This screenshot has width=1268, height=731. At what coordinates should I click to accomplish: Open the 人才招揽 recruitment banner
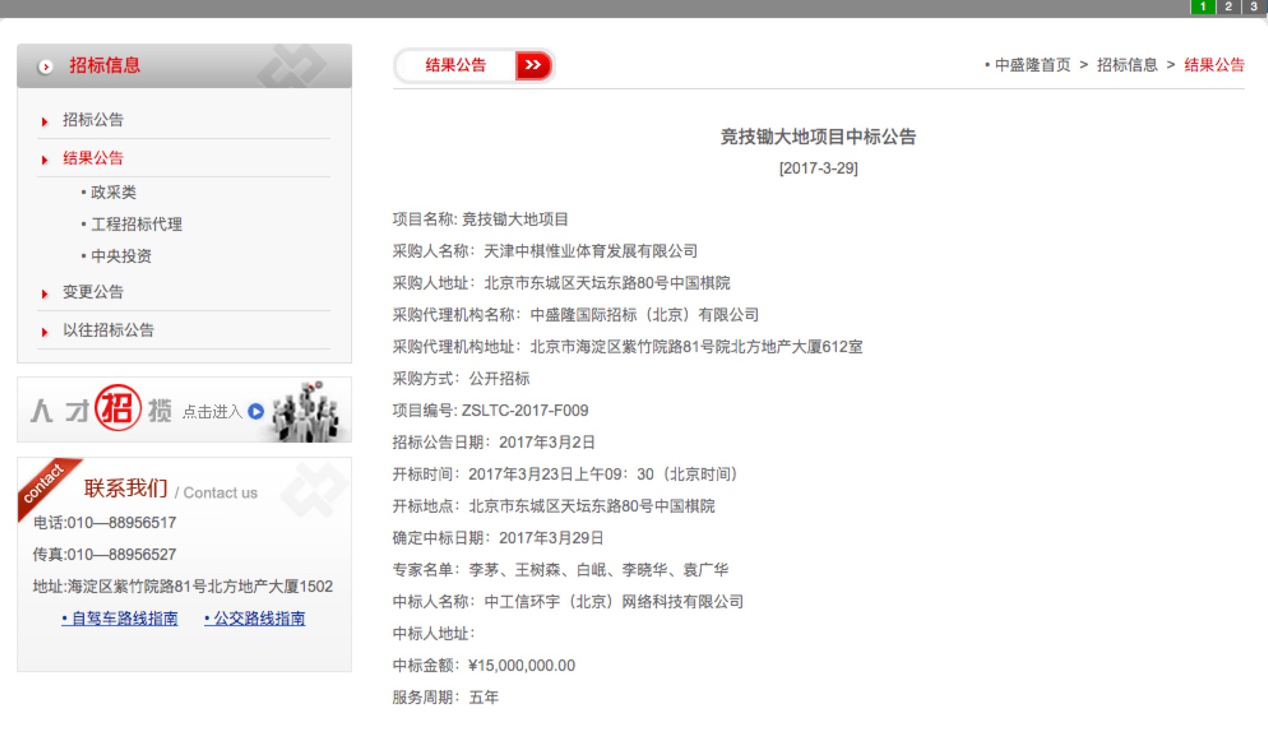point(184,410)
